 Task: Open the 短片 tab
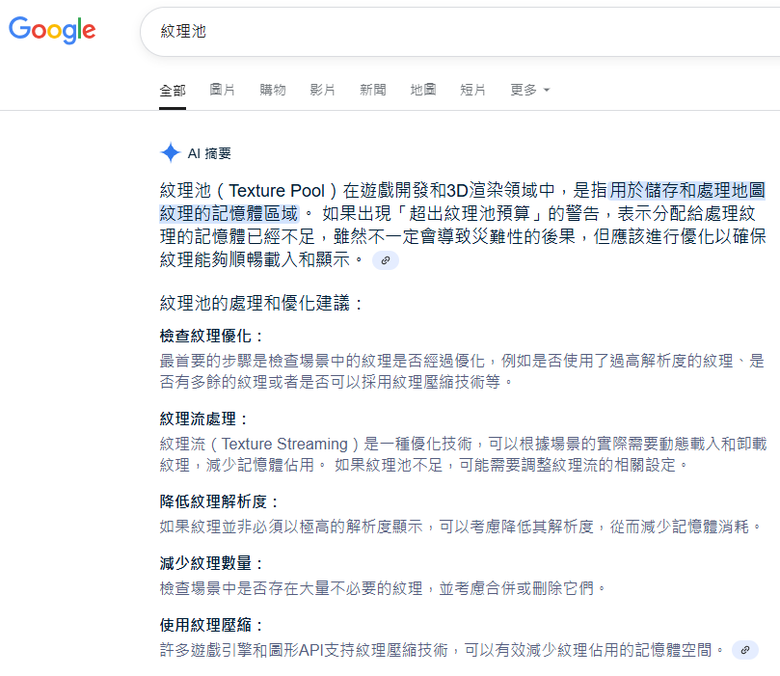(473, 90)
